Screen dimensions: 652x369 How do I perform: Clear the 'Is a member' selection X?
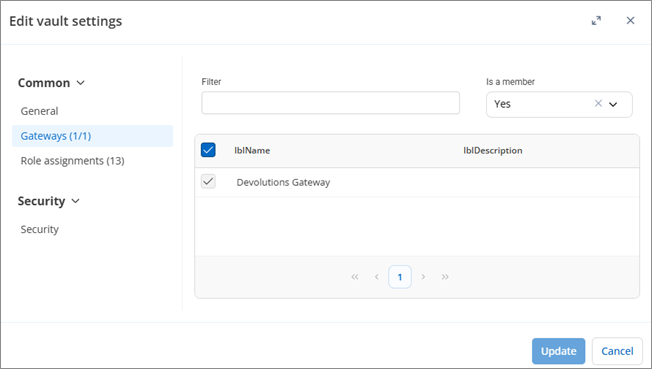[x=598, y=103]
